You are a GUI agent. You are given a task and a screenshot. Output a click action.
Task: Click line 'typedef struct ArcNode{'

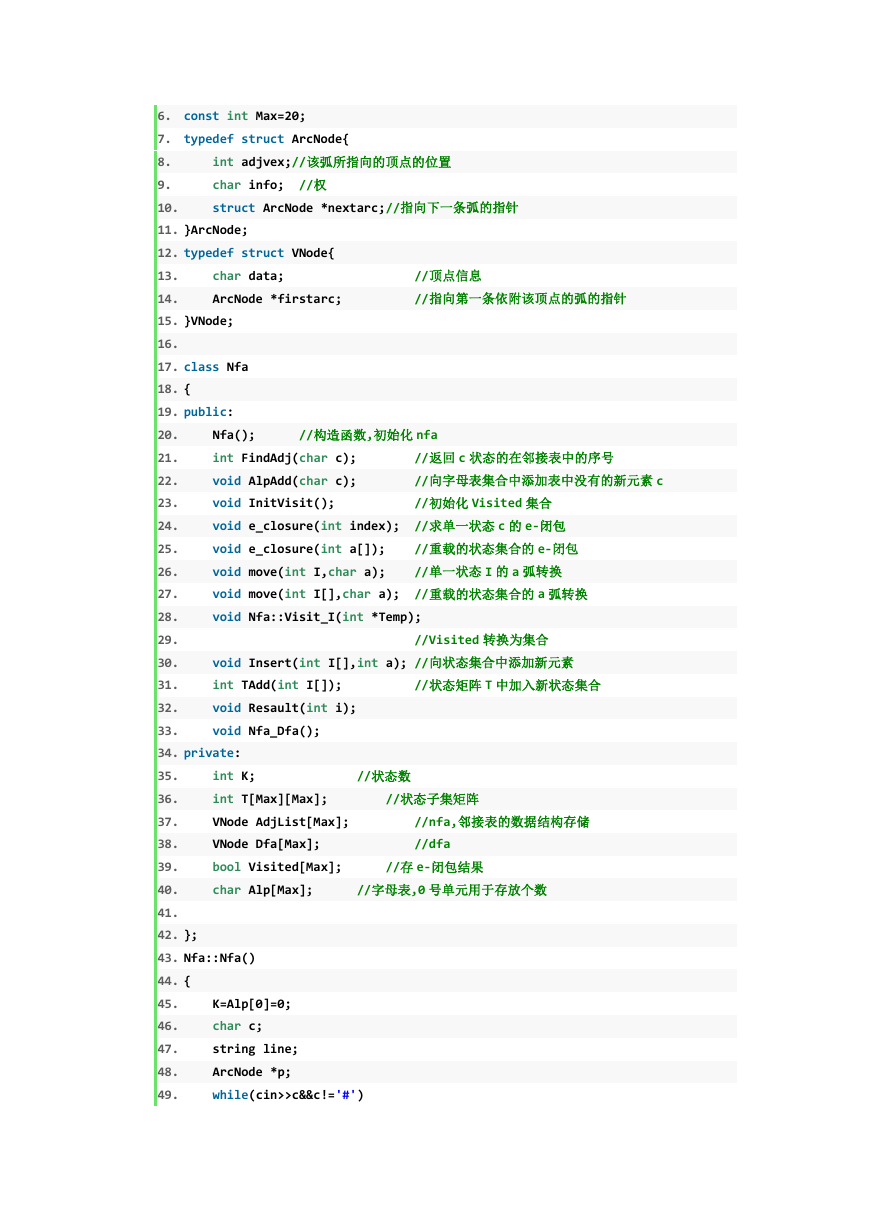point(266,139)
